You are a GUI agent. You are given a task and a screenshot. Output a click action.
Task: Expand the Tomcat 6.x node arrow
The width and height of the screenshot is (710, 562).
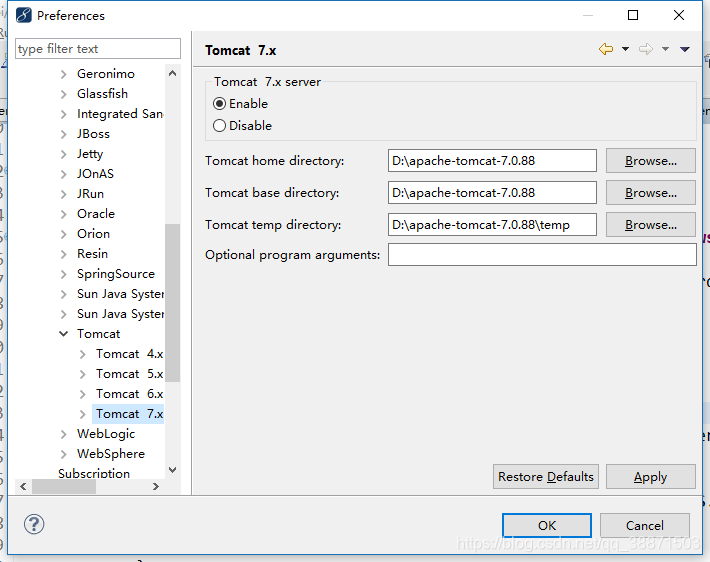82,394
